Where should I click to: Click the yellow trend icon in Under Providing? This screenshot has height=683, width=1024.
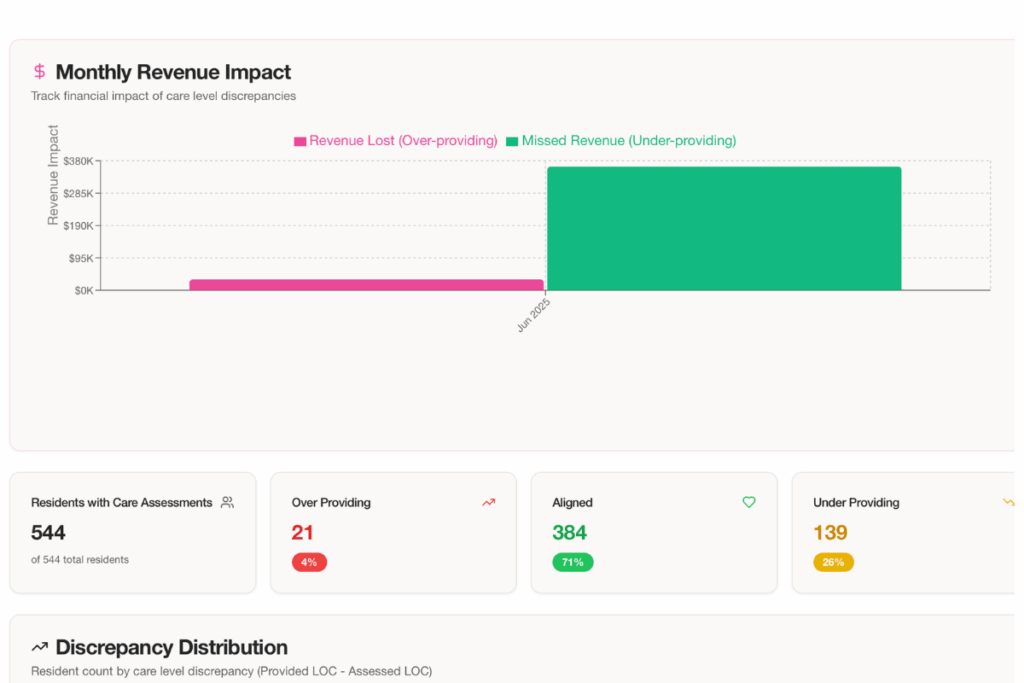1008,503
